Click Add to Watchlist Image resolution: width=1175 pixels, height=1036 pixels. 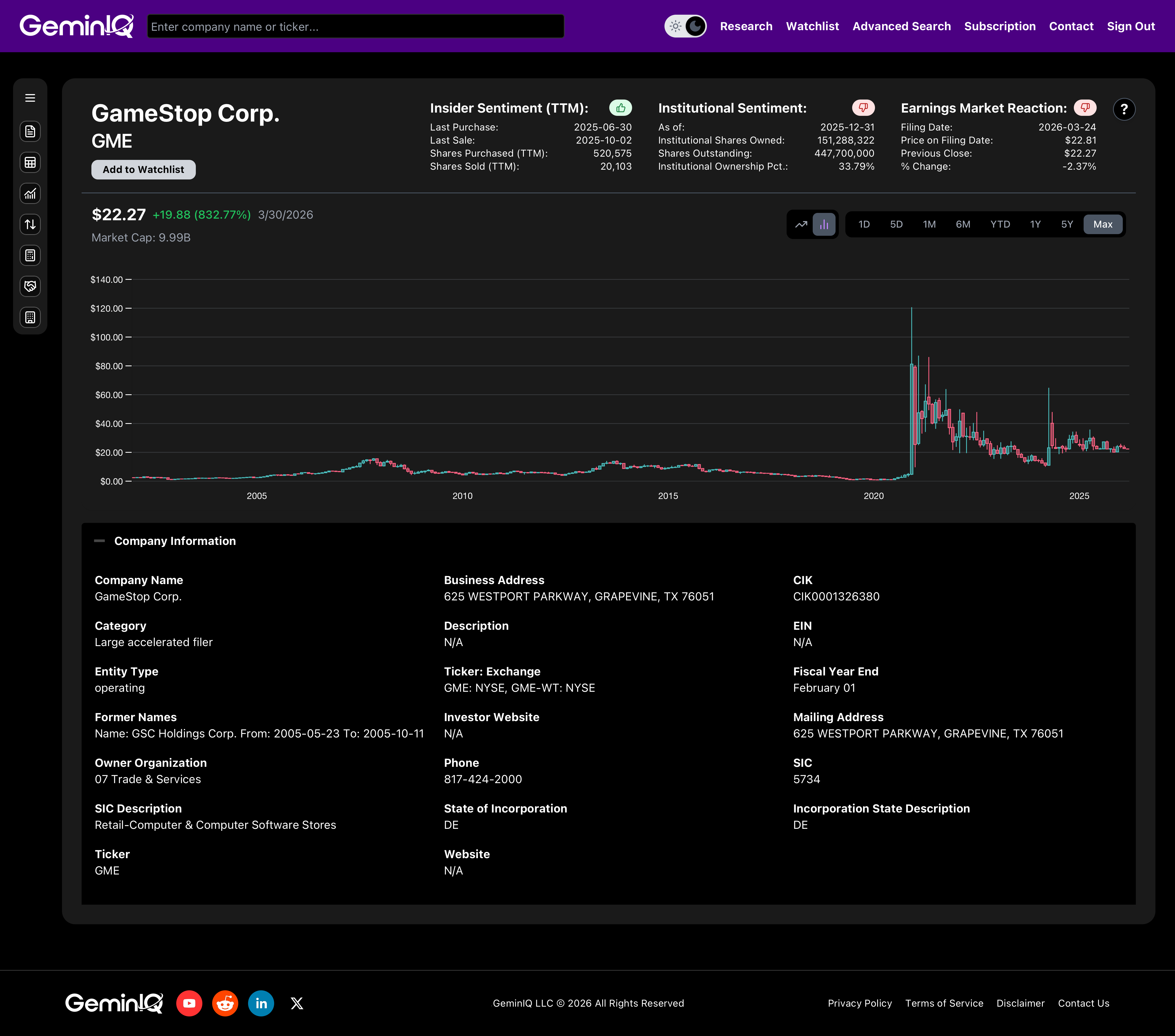[143, 169]
